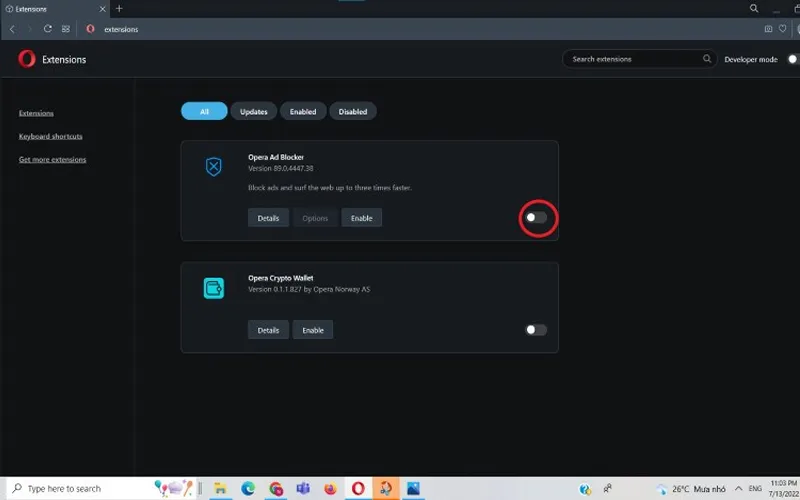Image resolution: width=800 pixels, height=500 pixels.
Task: Click the Opera icon in the taskbar
Action: [x=358, y=489]
